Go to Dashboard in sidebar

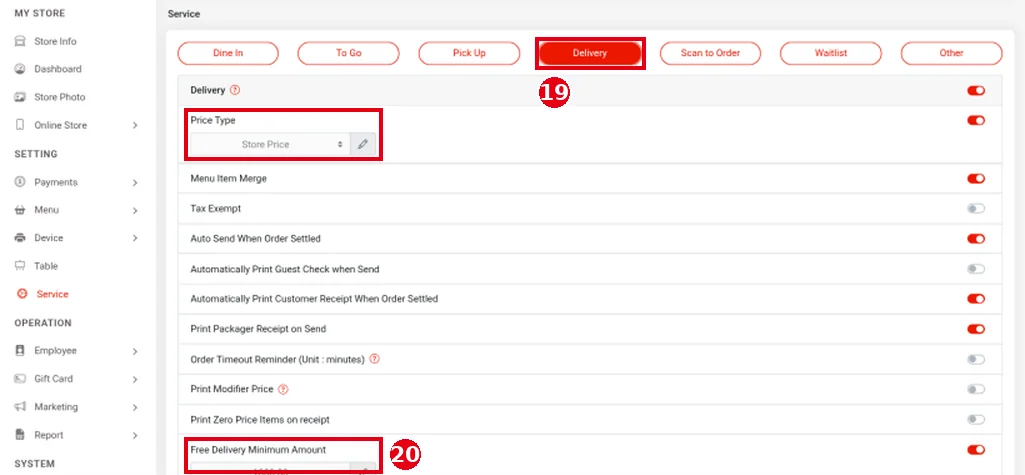click(x=58, y=69)
